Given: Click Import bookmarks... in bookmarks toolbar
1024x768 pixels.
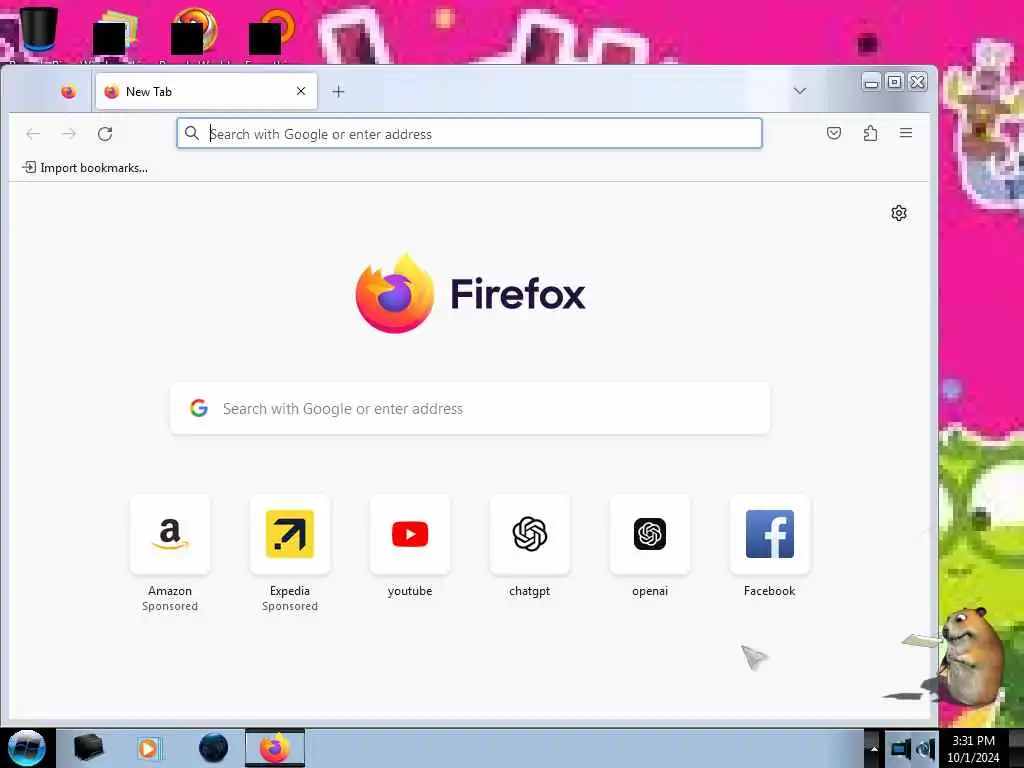Looking at the screenshot, I should (85, 168).
